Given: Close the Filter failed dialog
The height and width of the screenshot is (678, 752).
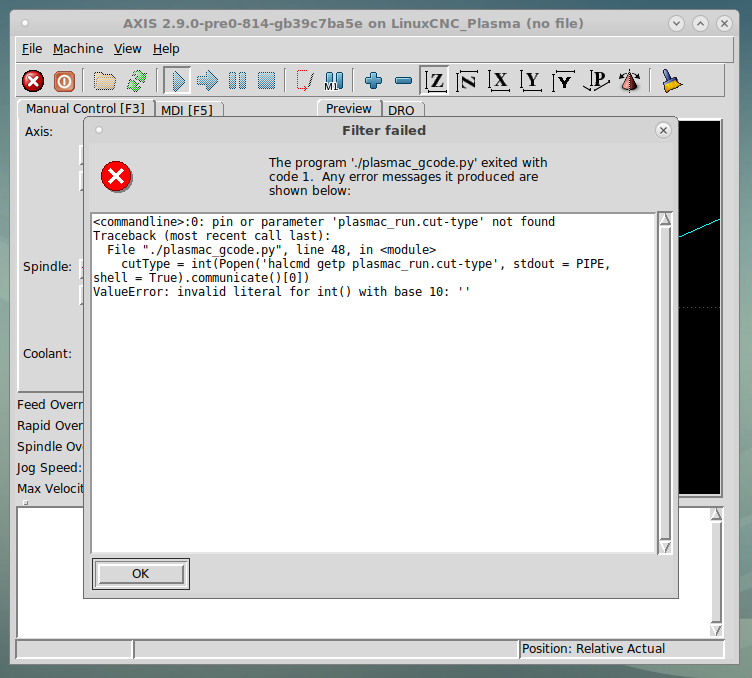Looking at the screenshot, I should coord(663,130).
